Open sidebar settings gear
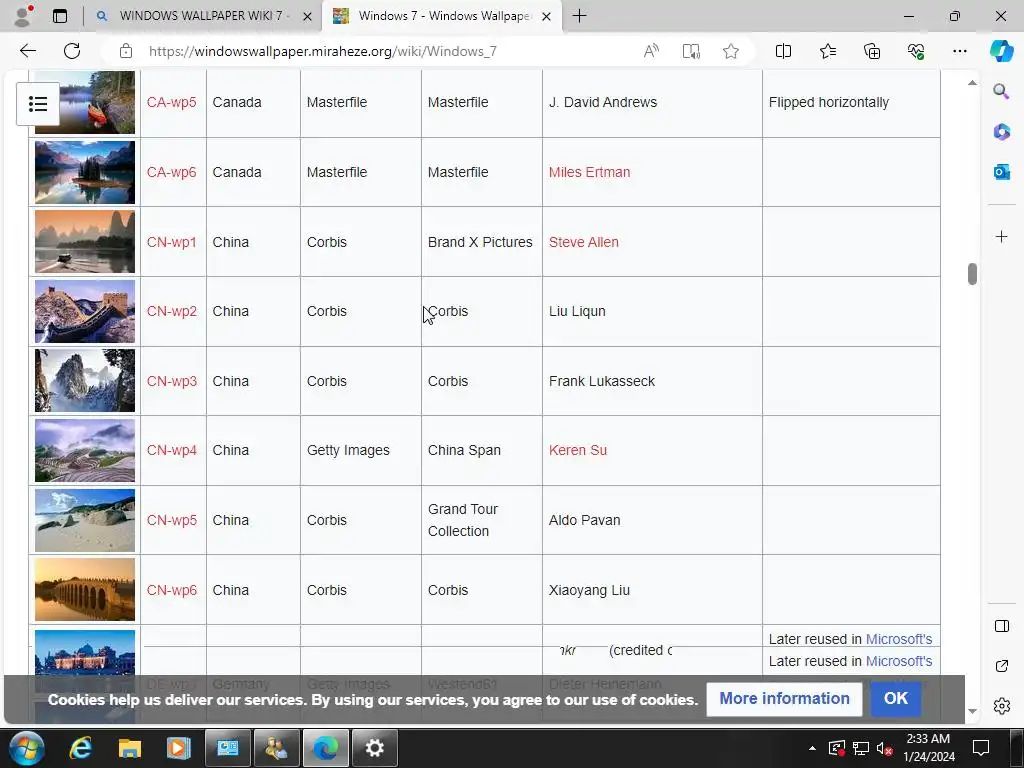Screen dimensions: 1024x768 click(1001, 706)
